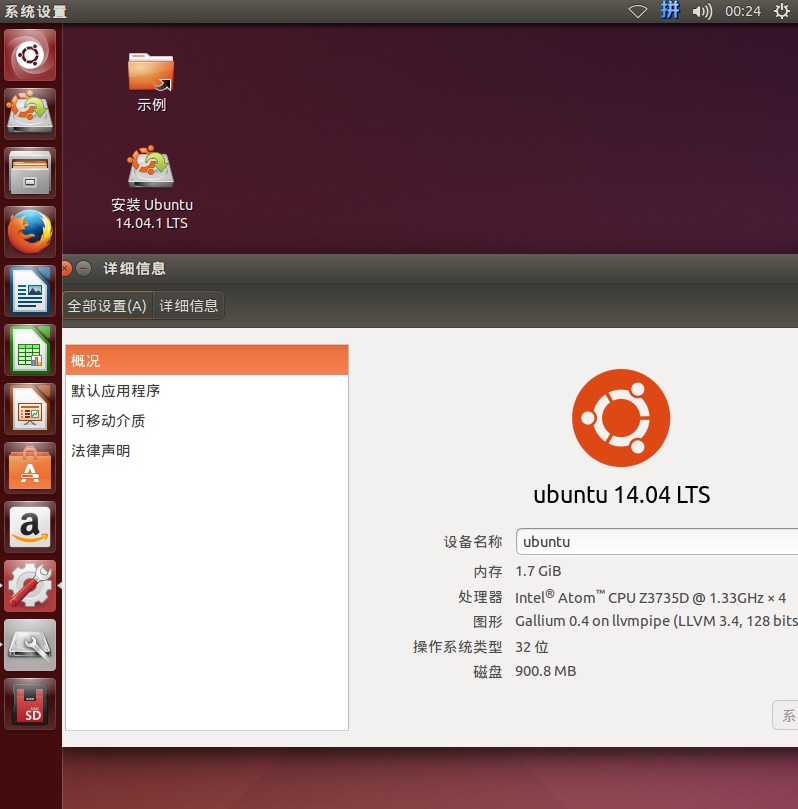Image resolution: width=798 pixels, height=809 pixels.
Task: Select 默认应用程序 in the sidebar list
Action: (x=207, y=391)
